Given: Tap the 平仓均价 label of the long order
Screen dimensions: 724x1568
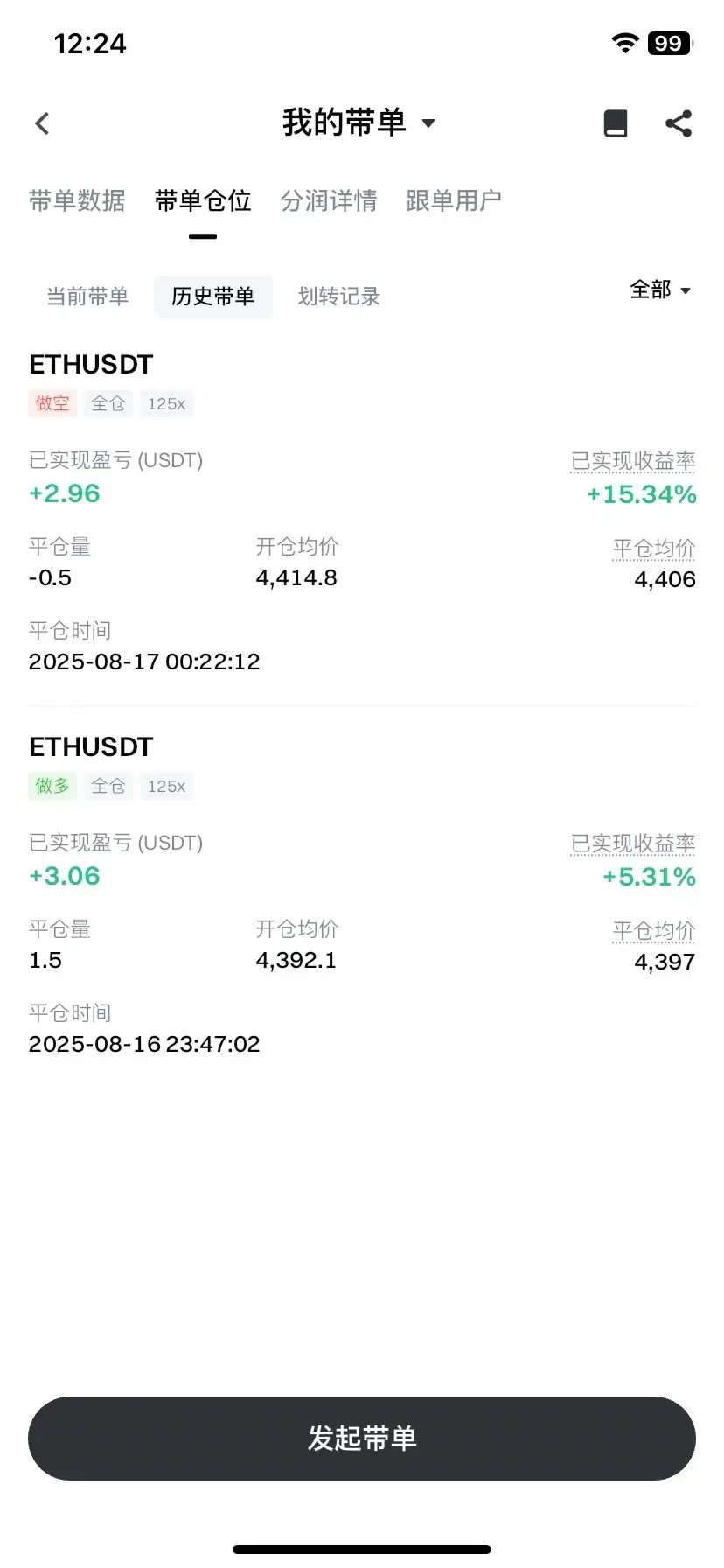Looking at the screenshot, I should click(x=654, y=931).
